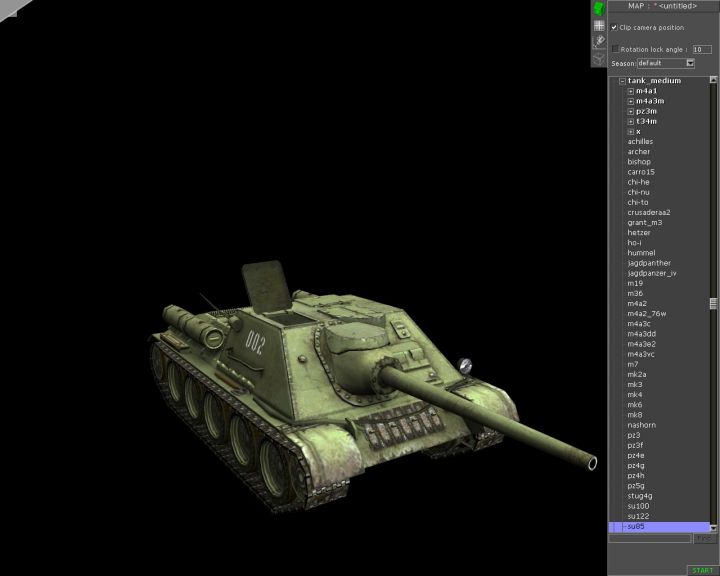The height and width of the screenshot is (576, 720).
Task: Open the Season dropdown
Action: pos(690,63)
